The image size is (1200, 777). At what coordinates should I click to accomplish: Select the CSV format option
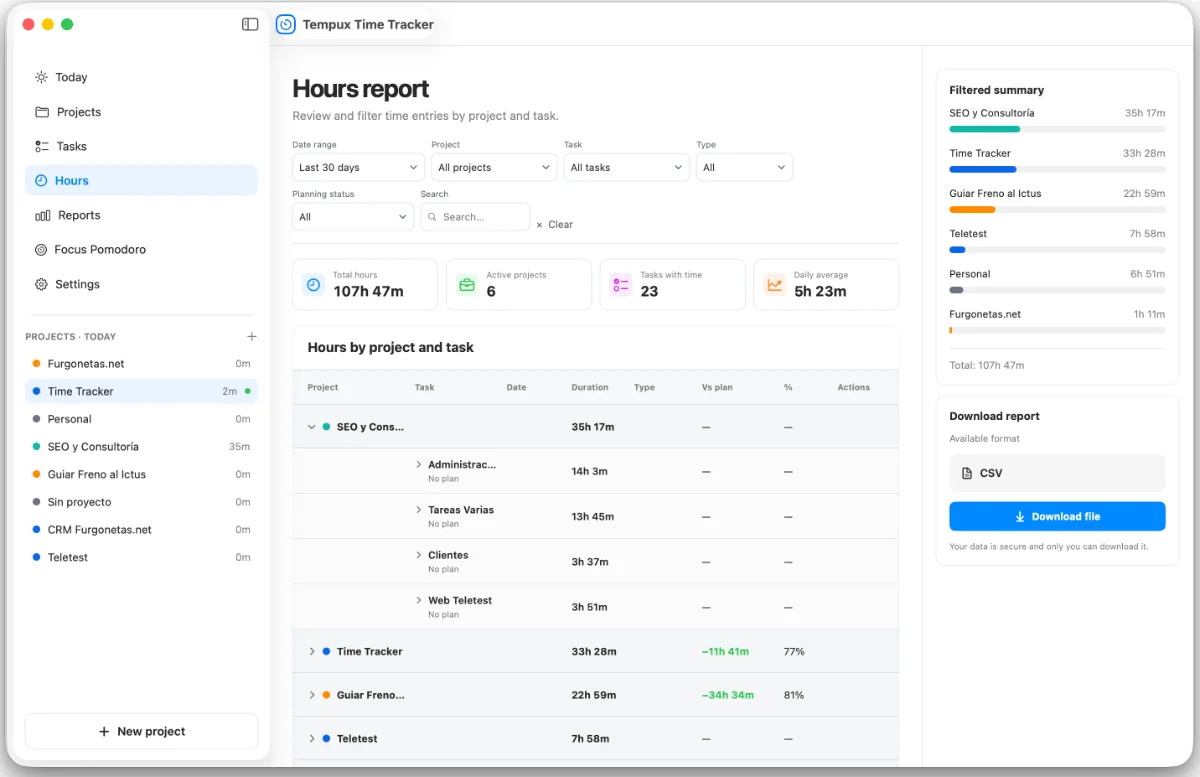(1057, 473)
